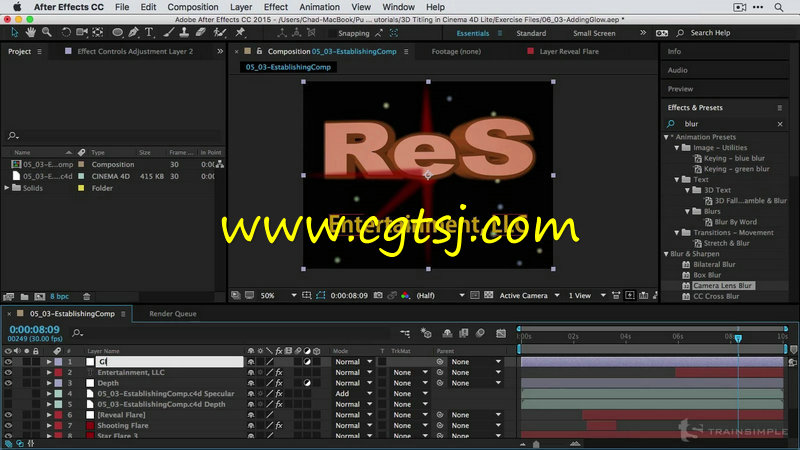The image size is (800, 450).
Task: Switch to the Standard workspace
Action: point(531,33)
